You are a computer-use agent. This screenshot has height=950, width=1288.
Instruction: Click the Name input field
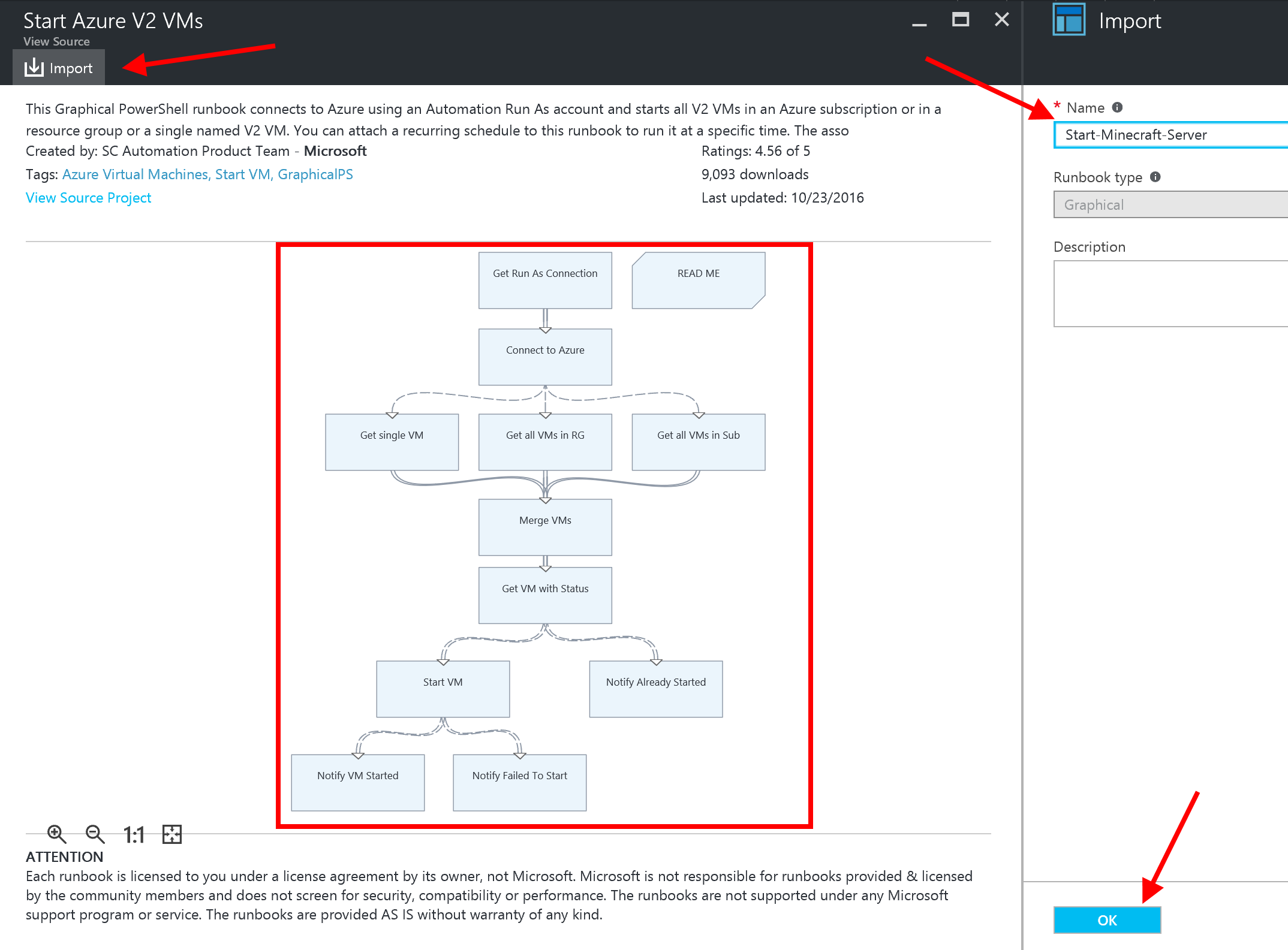(1169, 135)
